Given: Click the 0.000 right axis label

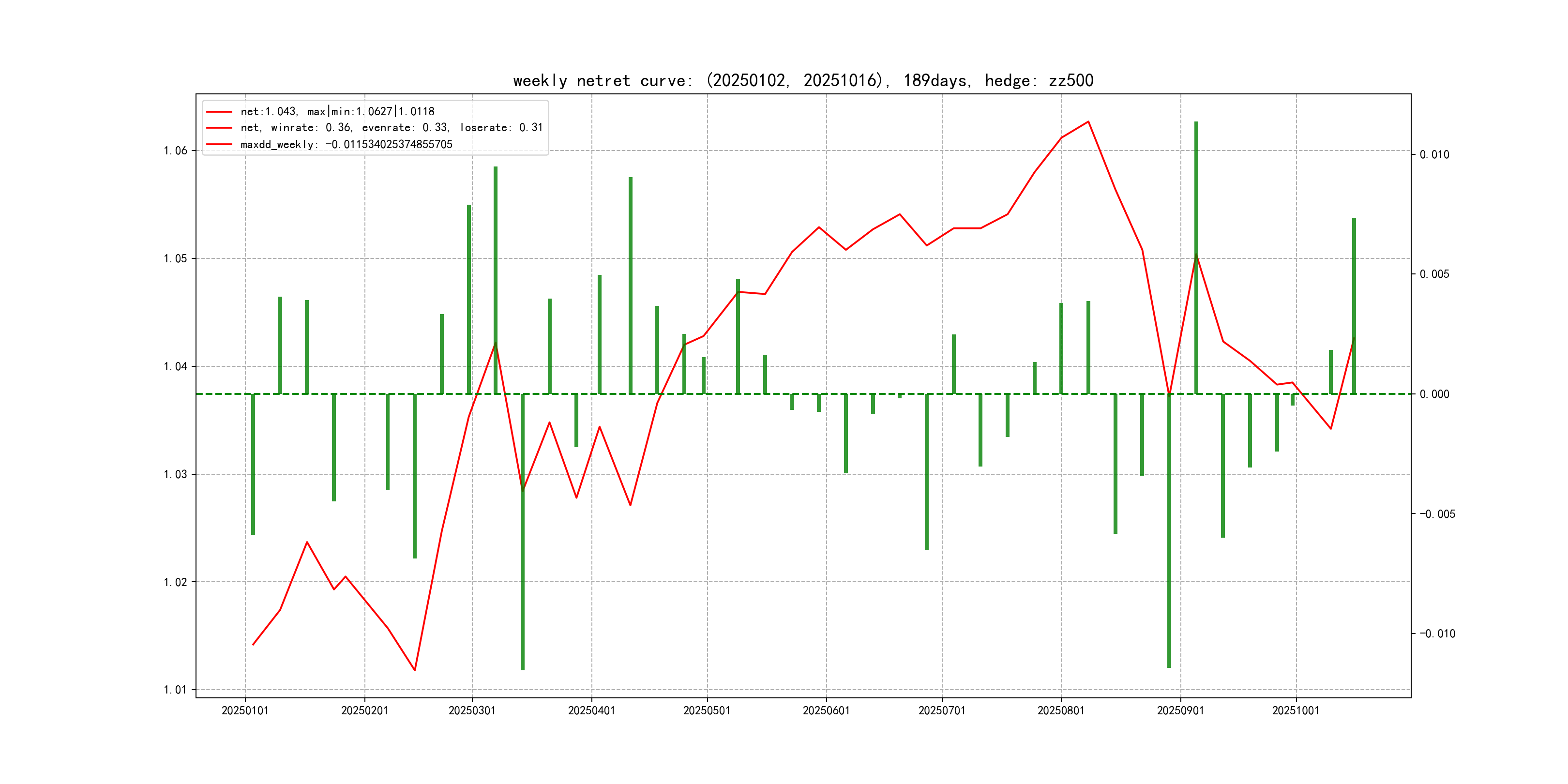Looking at the screenshot, I should tap(1434, 394).
